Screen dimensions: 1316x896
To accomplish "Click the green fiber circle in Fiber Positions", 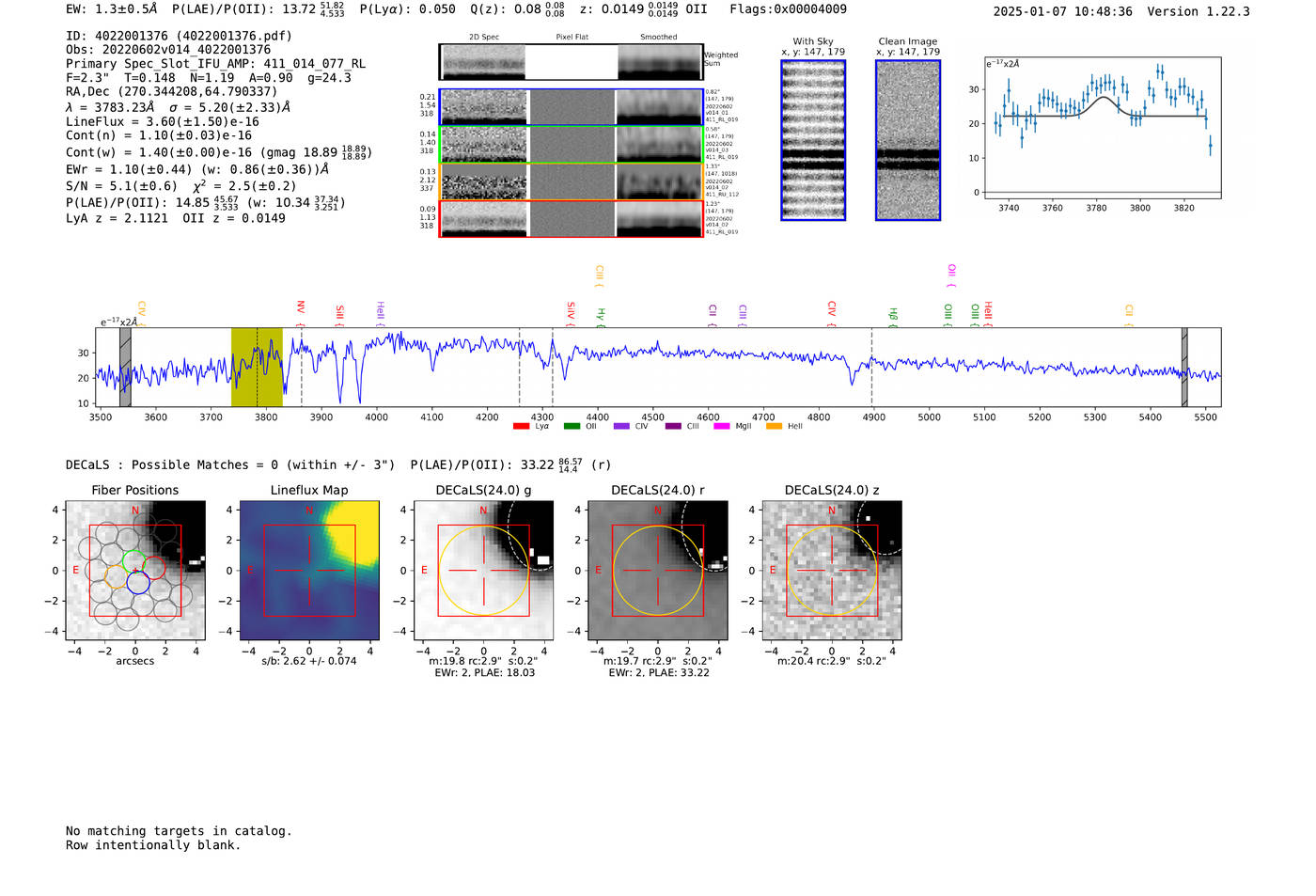I will coord(133,561).
